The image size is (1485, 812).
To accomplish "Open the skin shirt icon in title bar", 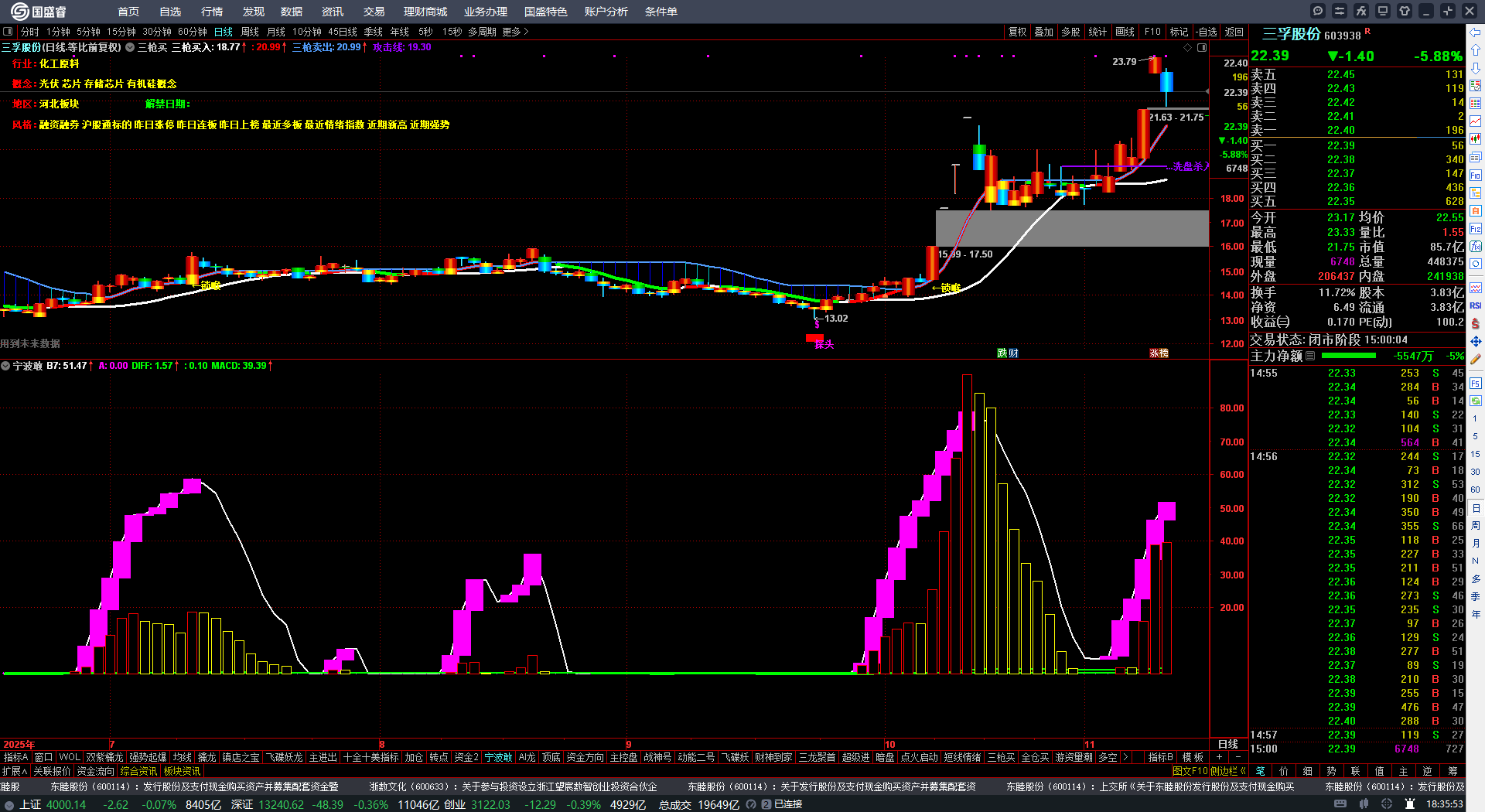I will click(x=1405, y=11).
